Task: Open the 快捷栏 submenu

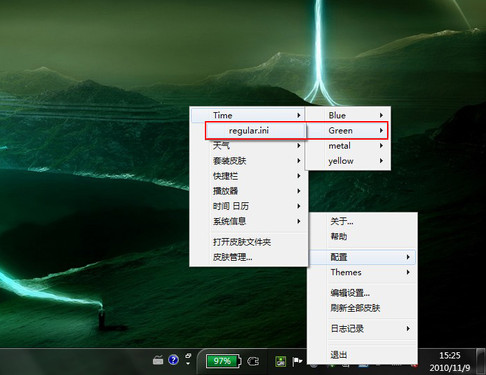Action: pyautogui.click(x=248, y=176)
